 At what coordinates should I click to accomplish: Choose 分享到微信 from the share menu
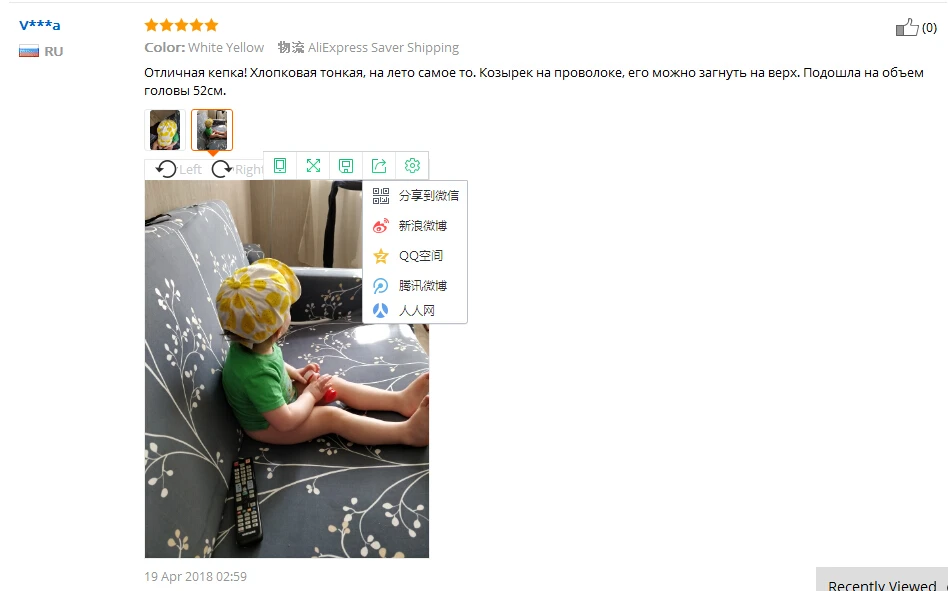point(415,196)
